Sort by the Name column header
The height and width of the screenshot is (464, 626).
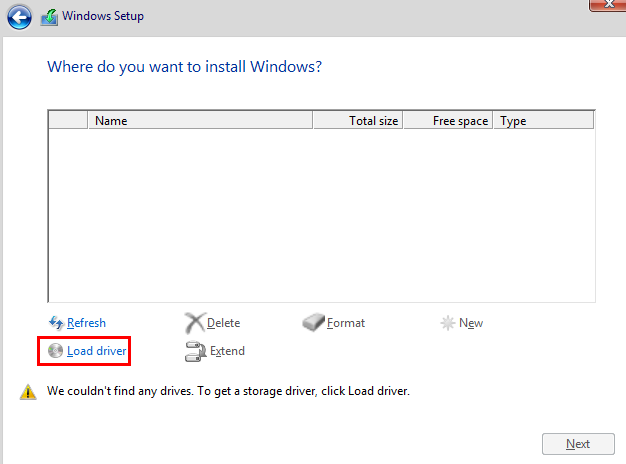click(x=200, y=121)
